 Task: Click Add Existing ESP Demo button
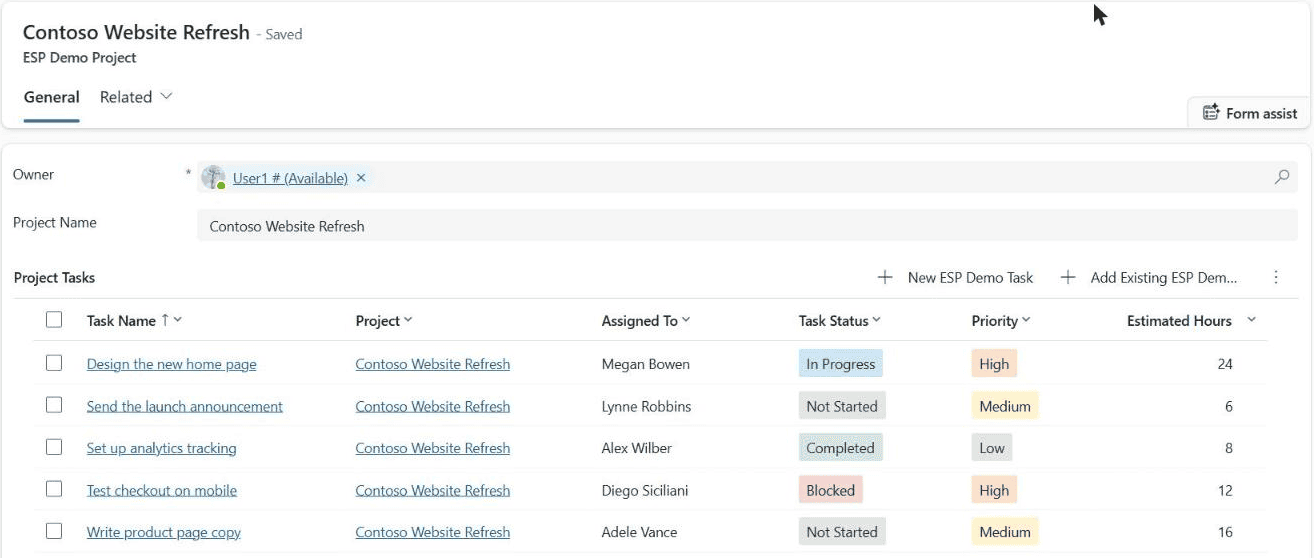click(x=1148, y=277)
